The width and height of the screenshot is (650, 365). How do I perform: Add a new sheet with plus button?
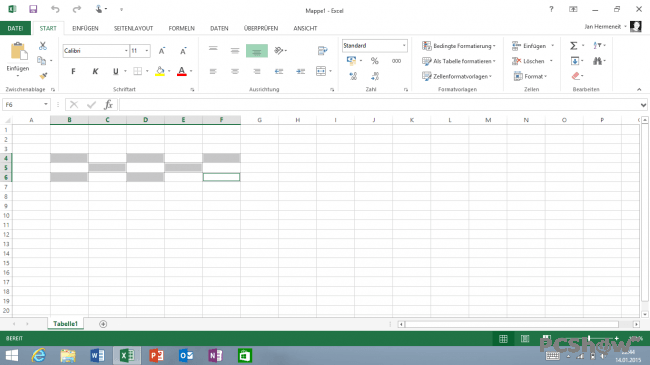coord(103,324)
